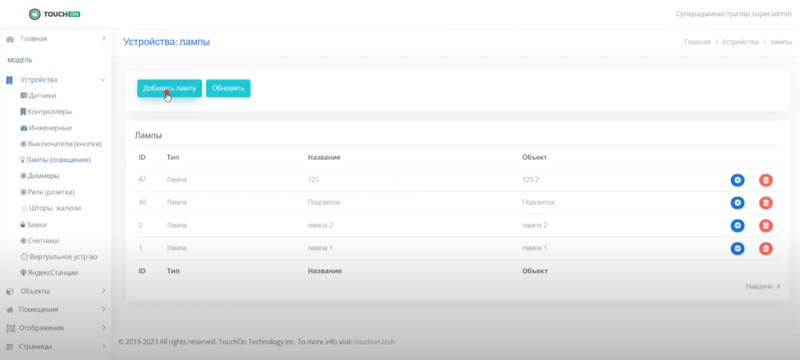Image resolution: width=800 pixels, height=360 pixels.
Task: Collapse the Устройства menu chevron
Action: (x=103, y=80)
